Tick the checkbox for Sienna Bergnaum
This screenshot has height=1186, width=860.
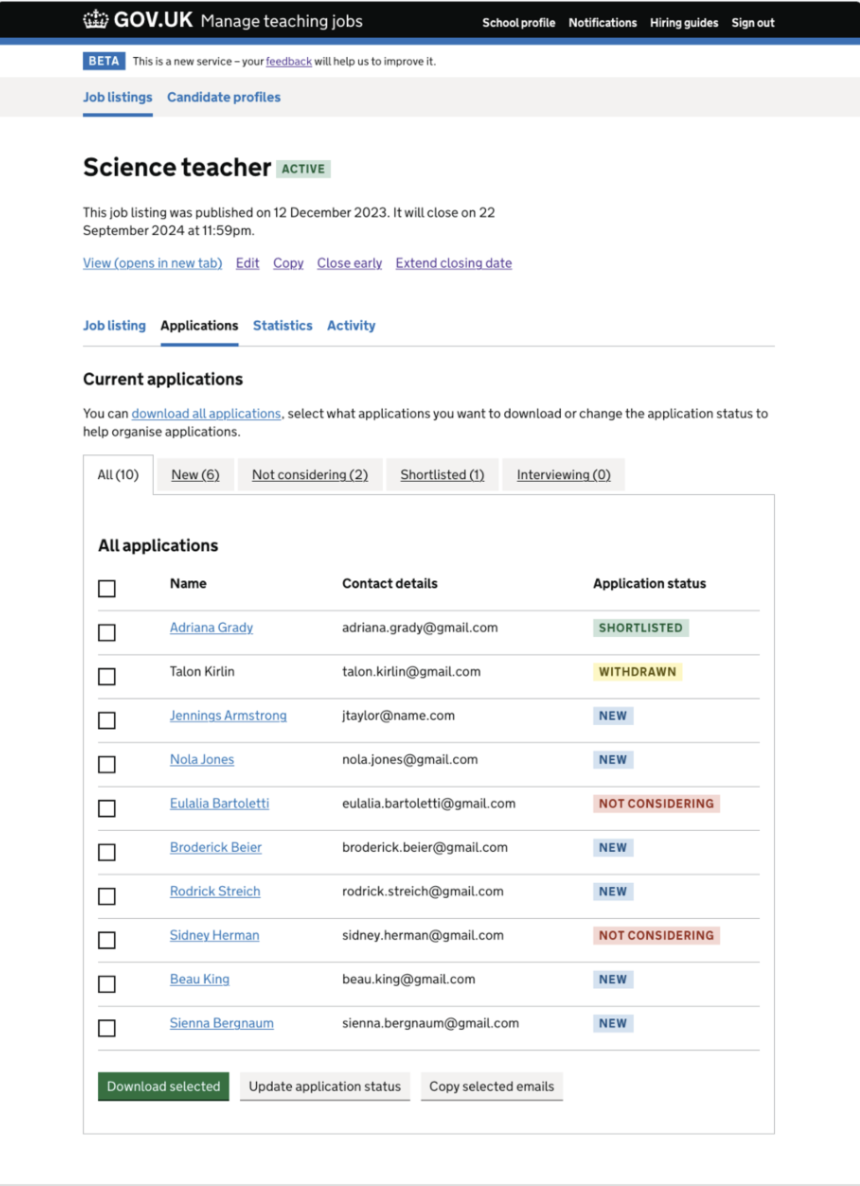click(107, 1028)
